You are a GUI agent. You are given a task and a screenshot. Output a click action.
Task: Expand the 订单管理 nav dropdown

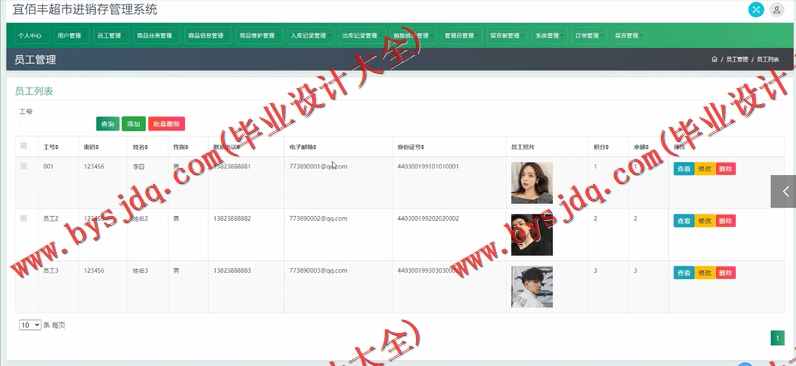point(588,36)
